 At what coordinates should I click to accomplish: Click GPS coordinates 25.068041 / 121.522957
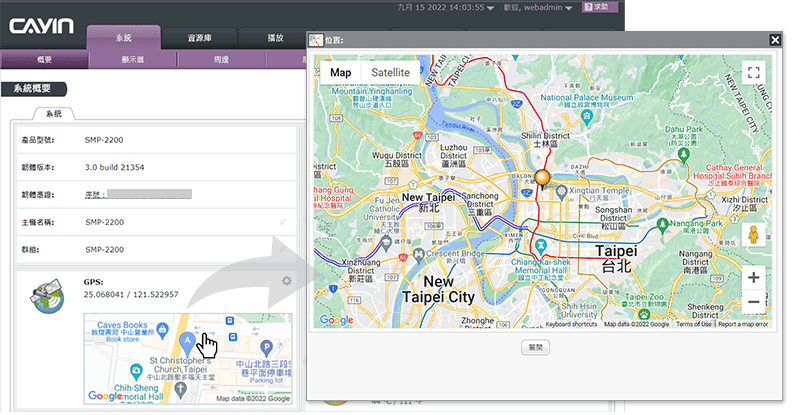(131, 295)
